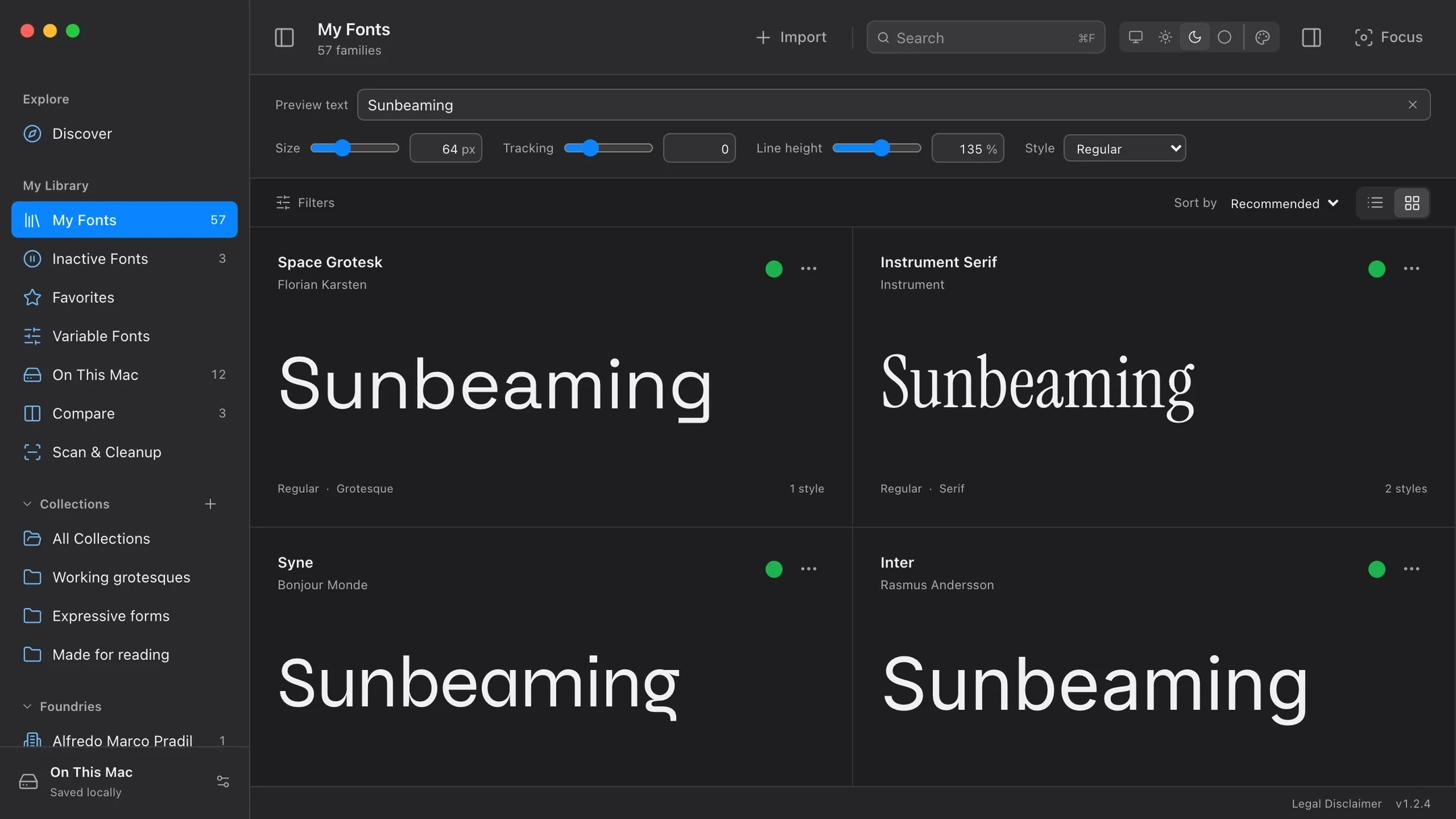This screenshot has width=1456, height=819.
Task: Click the Import button
Action: tap(791, 37)
